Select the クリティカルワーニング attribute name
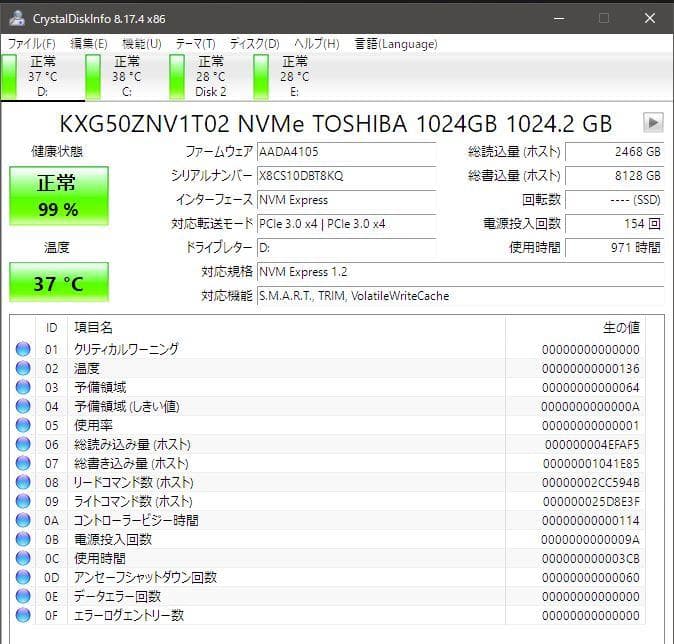674x644 pixels. [126, 349]
